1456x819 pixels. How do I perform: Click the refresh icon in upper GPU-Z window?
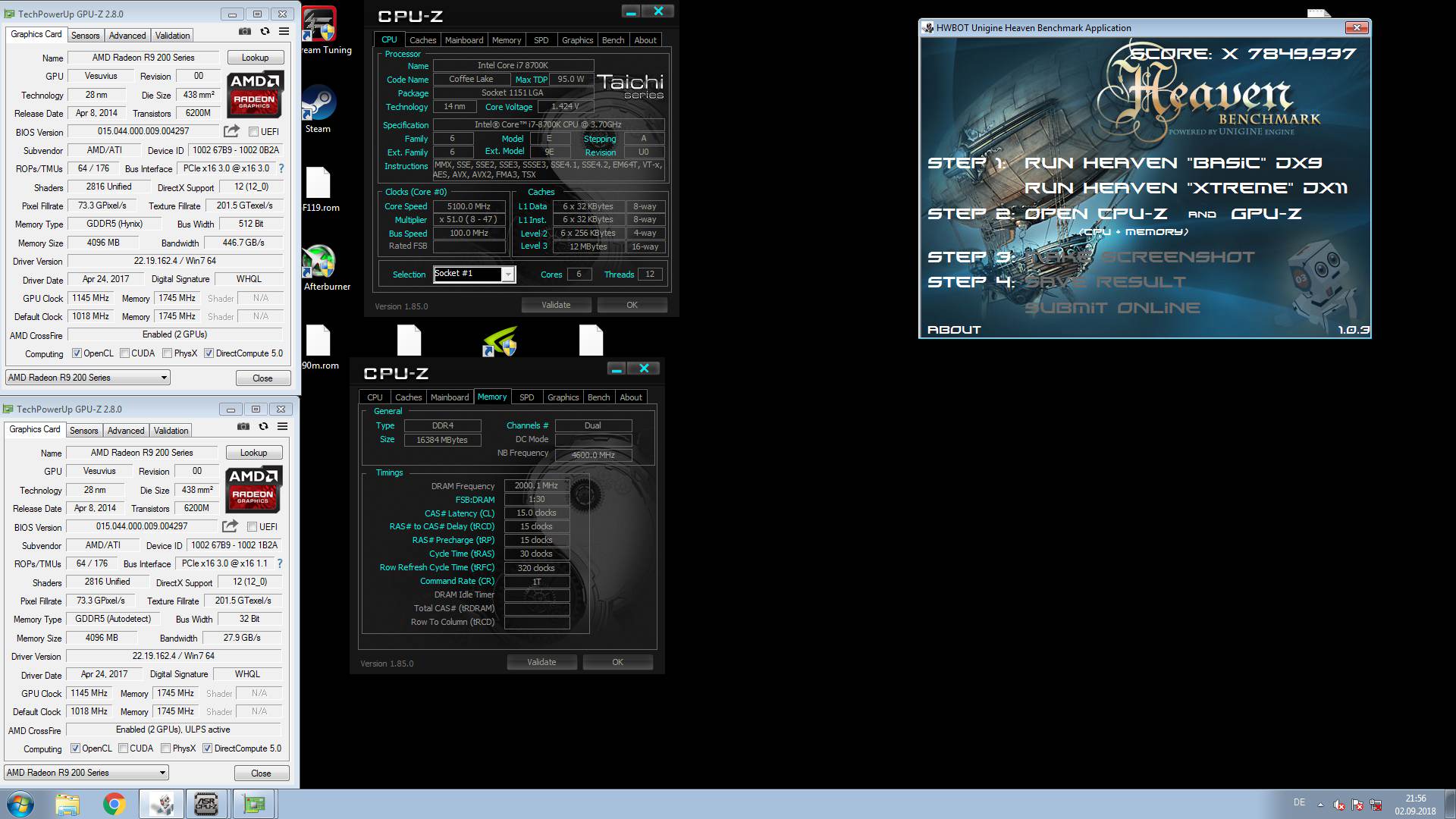pos(265,31)
